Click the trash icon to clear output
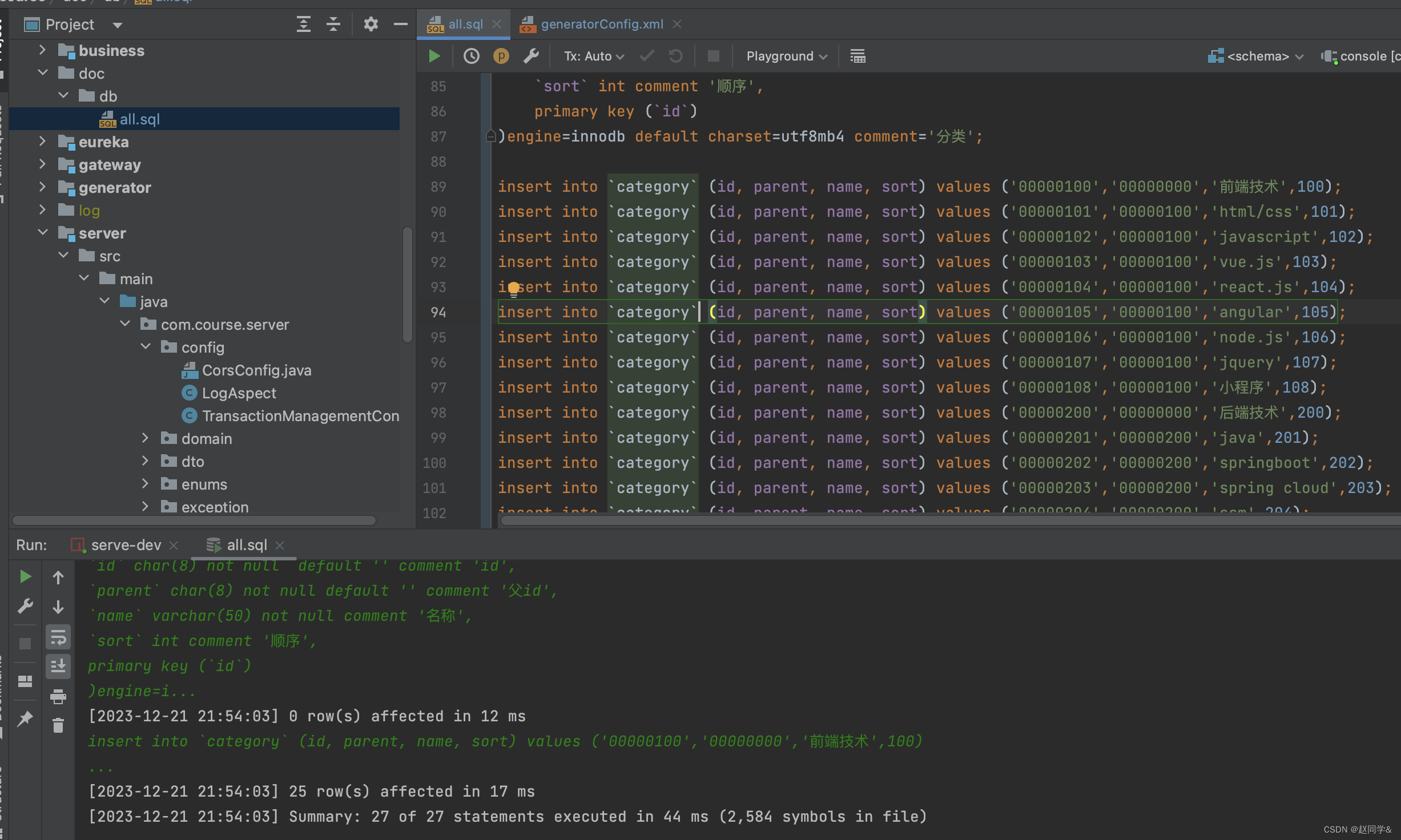Viewport: 1401px width, 840px height. coord(58,725)
